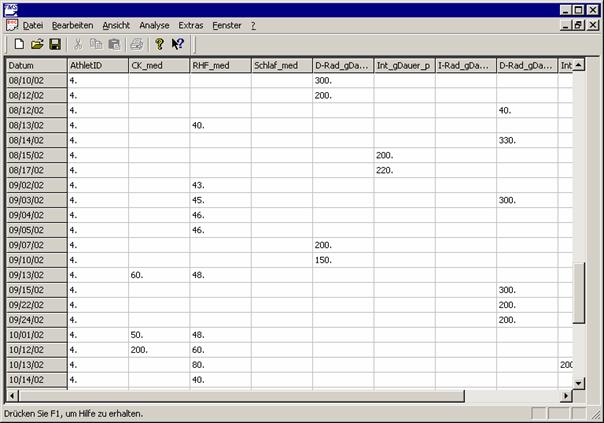Click CK_med value 200. on 10/12/02
Screen dimensions: 604x423
click(159, 350)
